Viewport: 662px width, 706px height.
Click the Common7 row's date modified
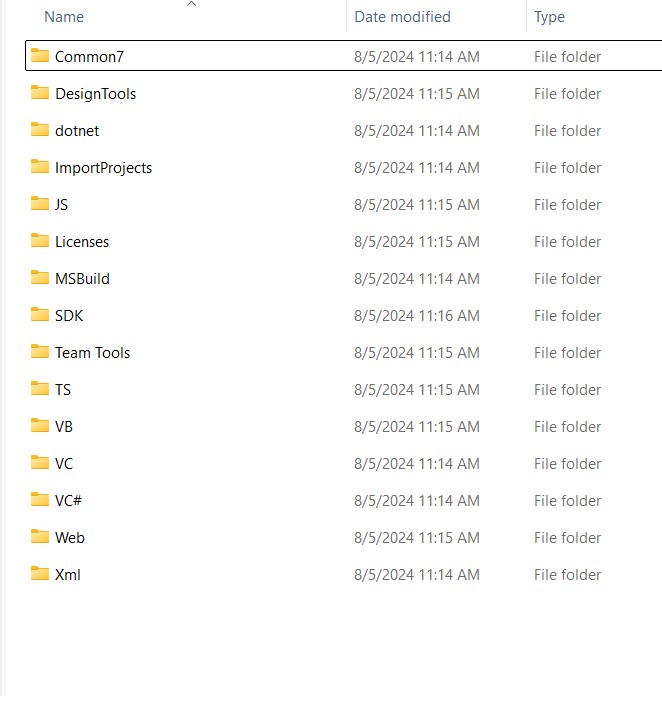417,57
